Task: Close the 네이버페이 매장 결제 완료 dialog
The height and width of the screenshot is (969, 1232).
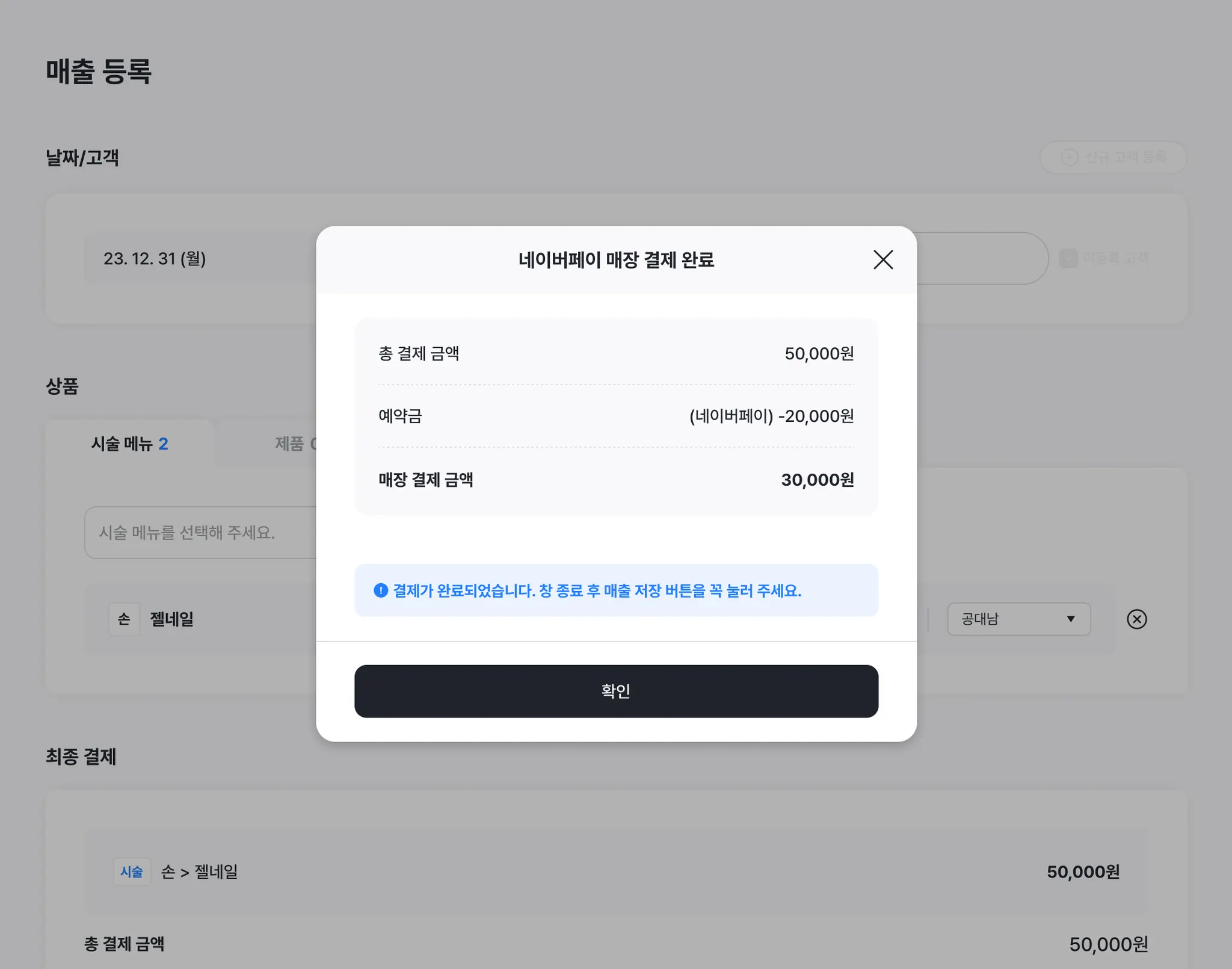Action: 882,260
